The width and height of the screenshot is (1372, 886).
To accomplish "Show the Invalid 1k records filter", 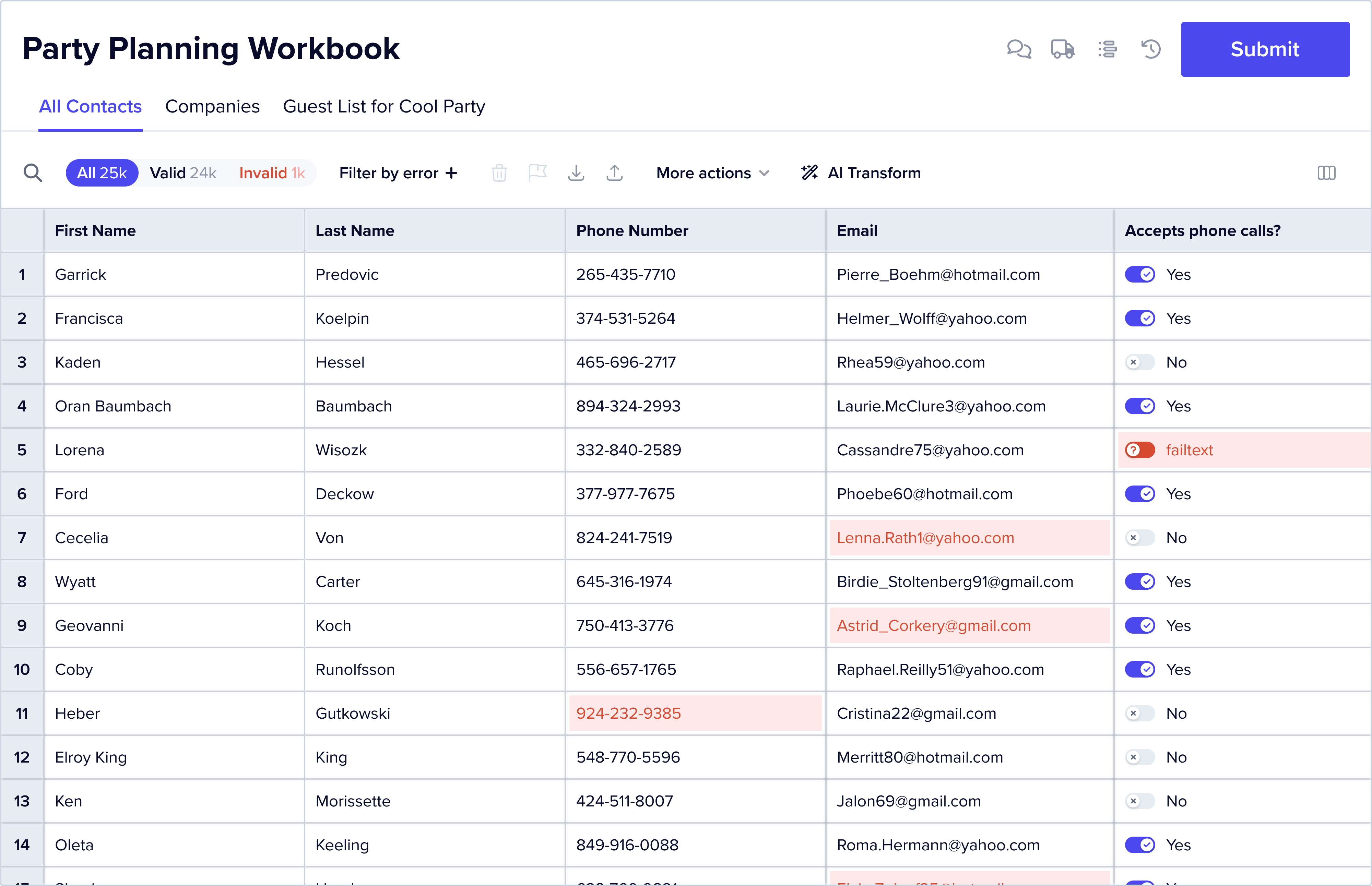I will [272, 173].
